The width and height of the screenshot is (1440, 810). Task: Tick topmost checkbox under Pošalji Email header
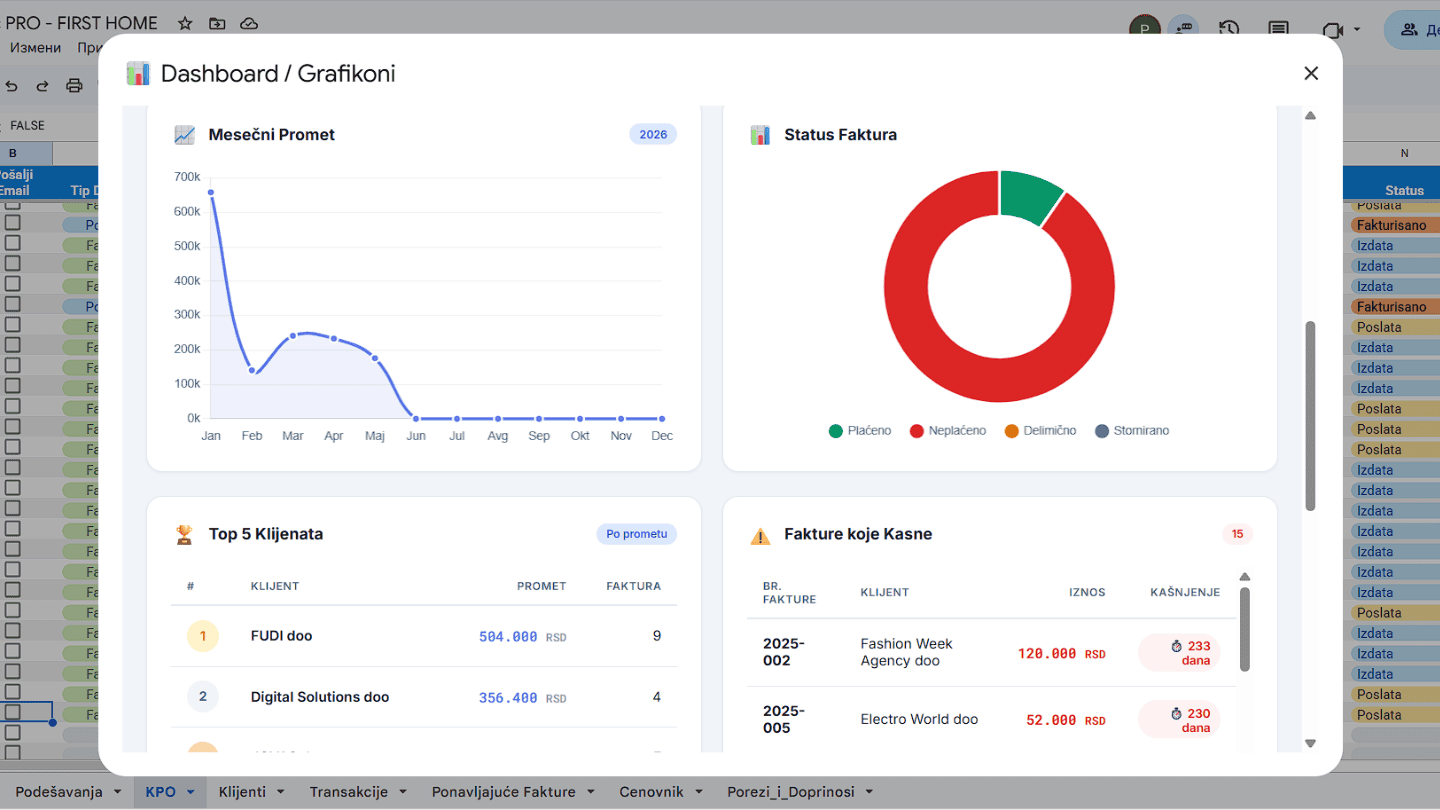point(12,204)
